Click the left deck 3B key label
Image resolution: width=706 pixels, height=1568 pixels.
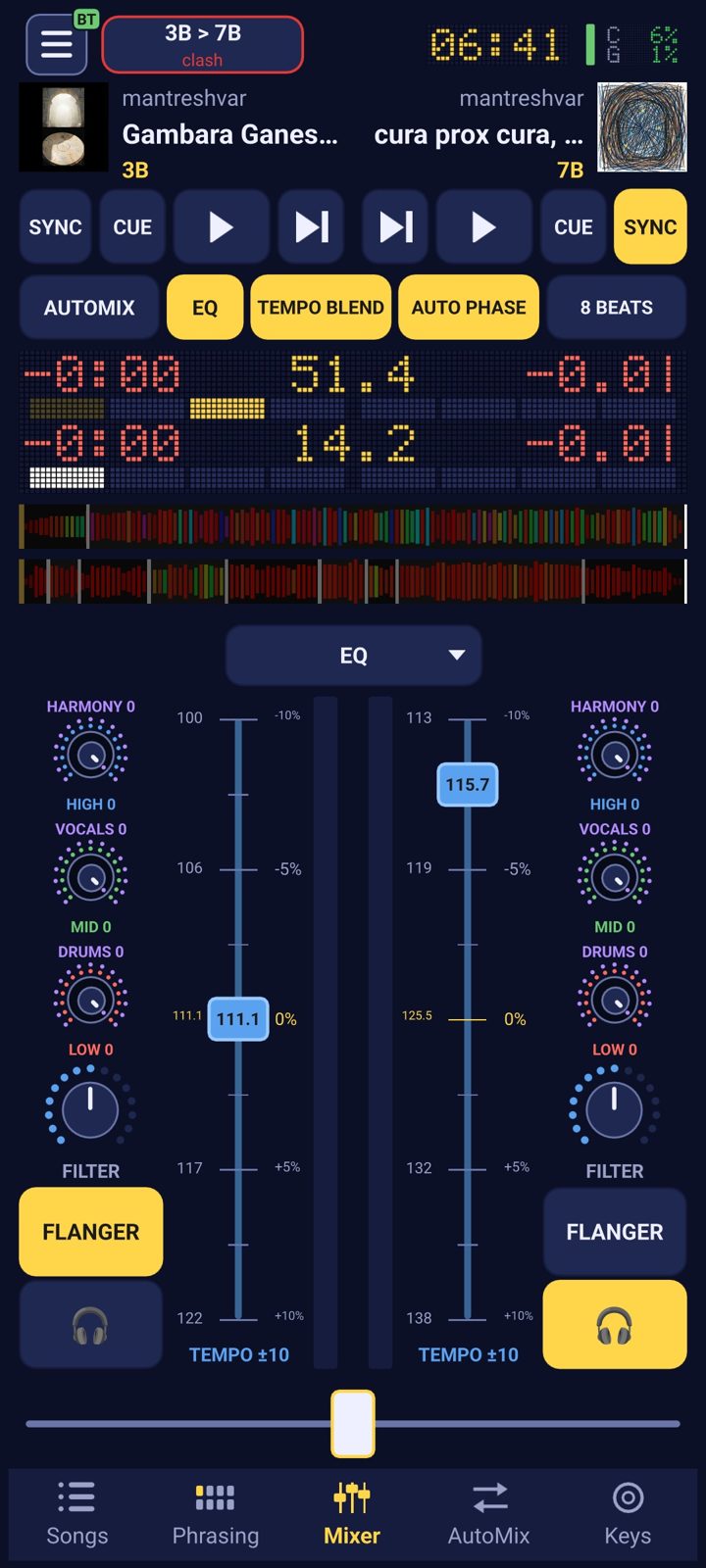(135, 171)
